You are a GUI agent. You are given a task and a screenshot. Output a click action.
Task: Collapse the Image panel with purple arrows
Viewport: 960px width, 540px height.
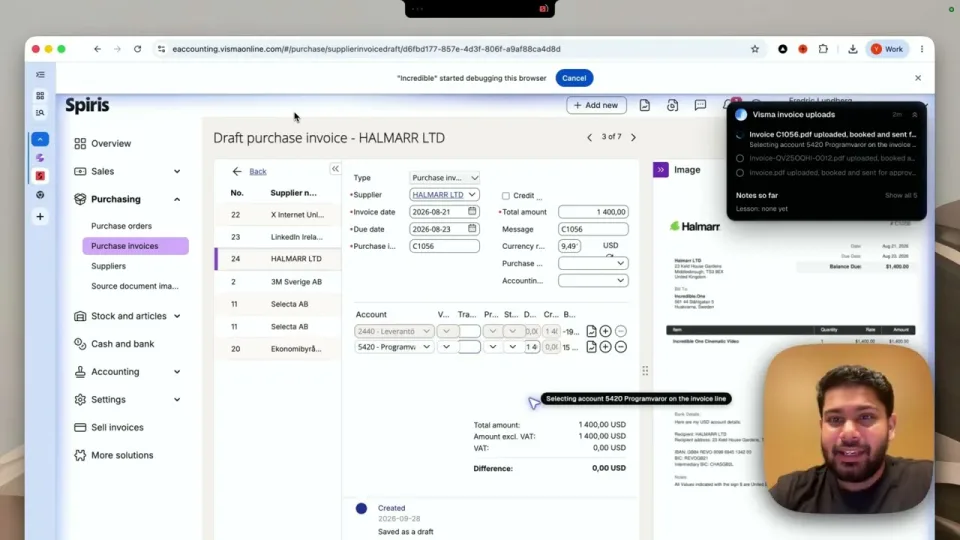[661, 170]
